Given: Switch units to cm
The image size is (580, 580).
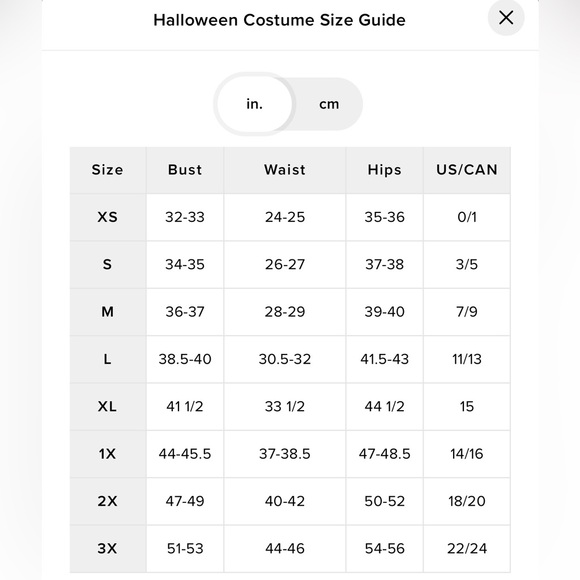Looking at the screenshot, I should 329,104.
